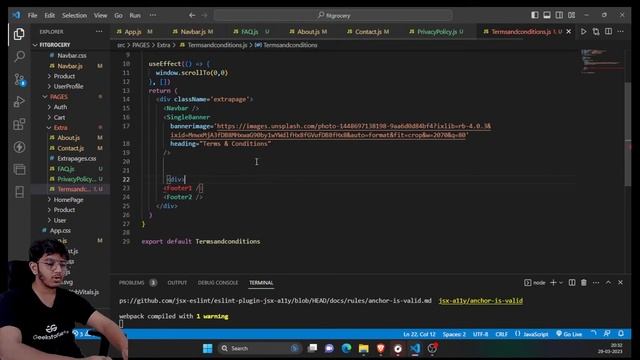Open the Thunder Client lightning icon
This screenshot has height=360, width=640.
coord(19,147)
